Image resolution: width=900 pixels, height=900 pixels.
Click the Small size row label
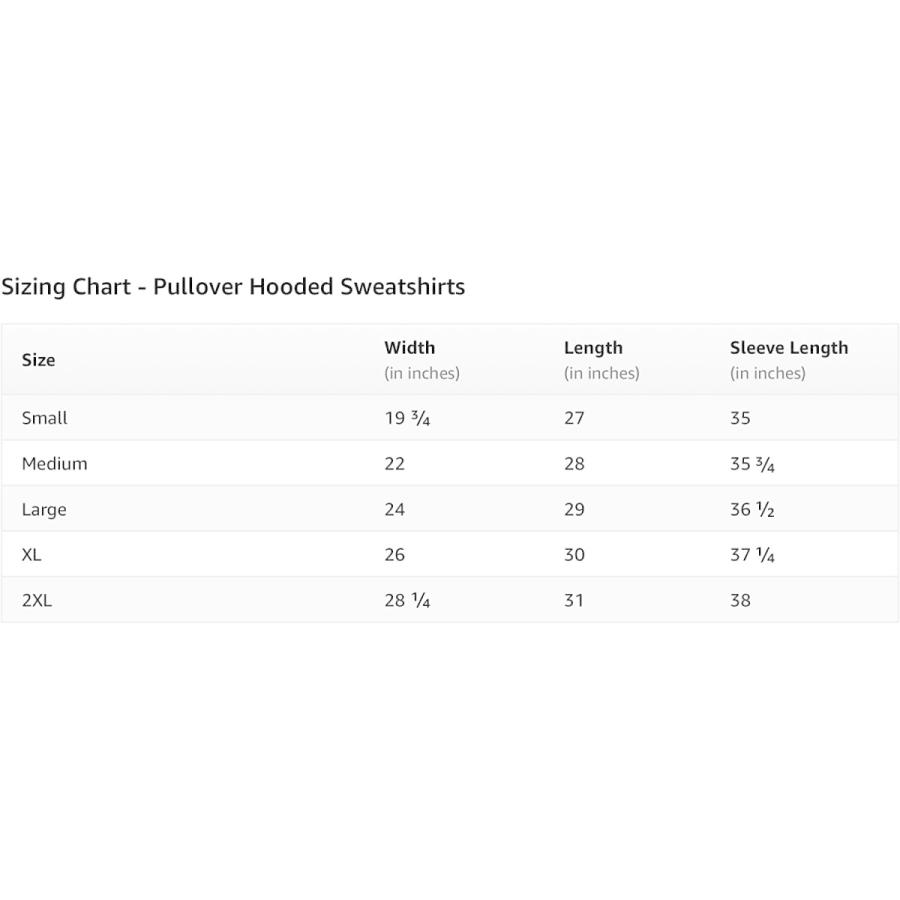44,418
